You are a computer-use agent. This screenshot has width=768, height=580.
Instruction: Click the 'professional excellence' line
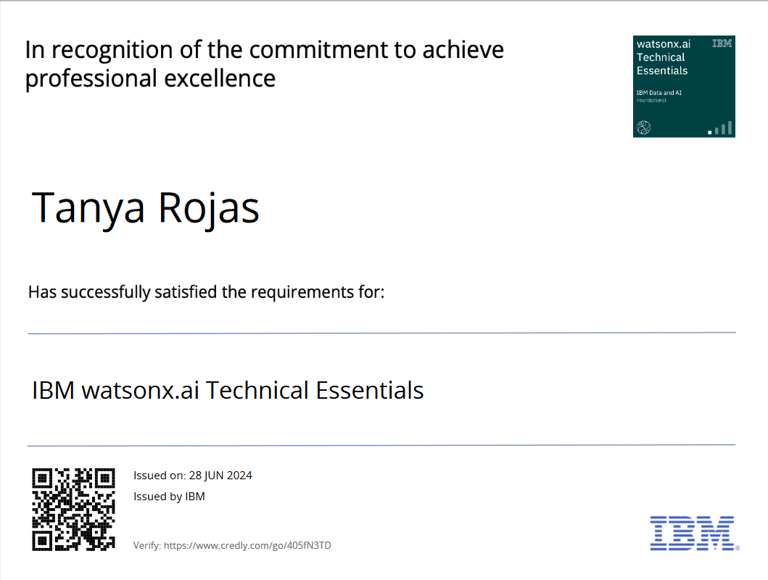click(x=150, y=79)
